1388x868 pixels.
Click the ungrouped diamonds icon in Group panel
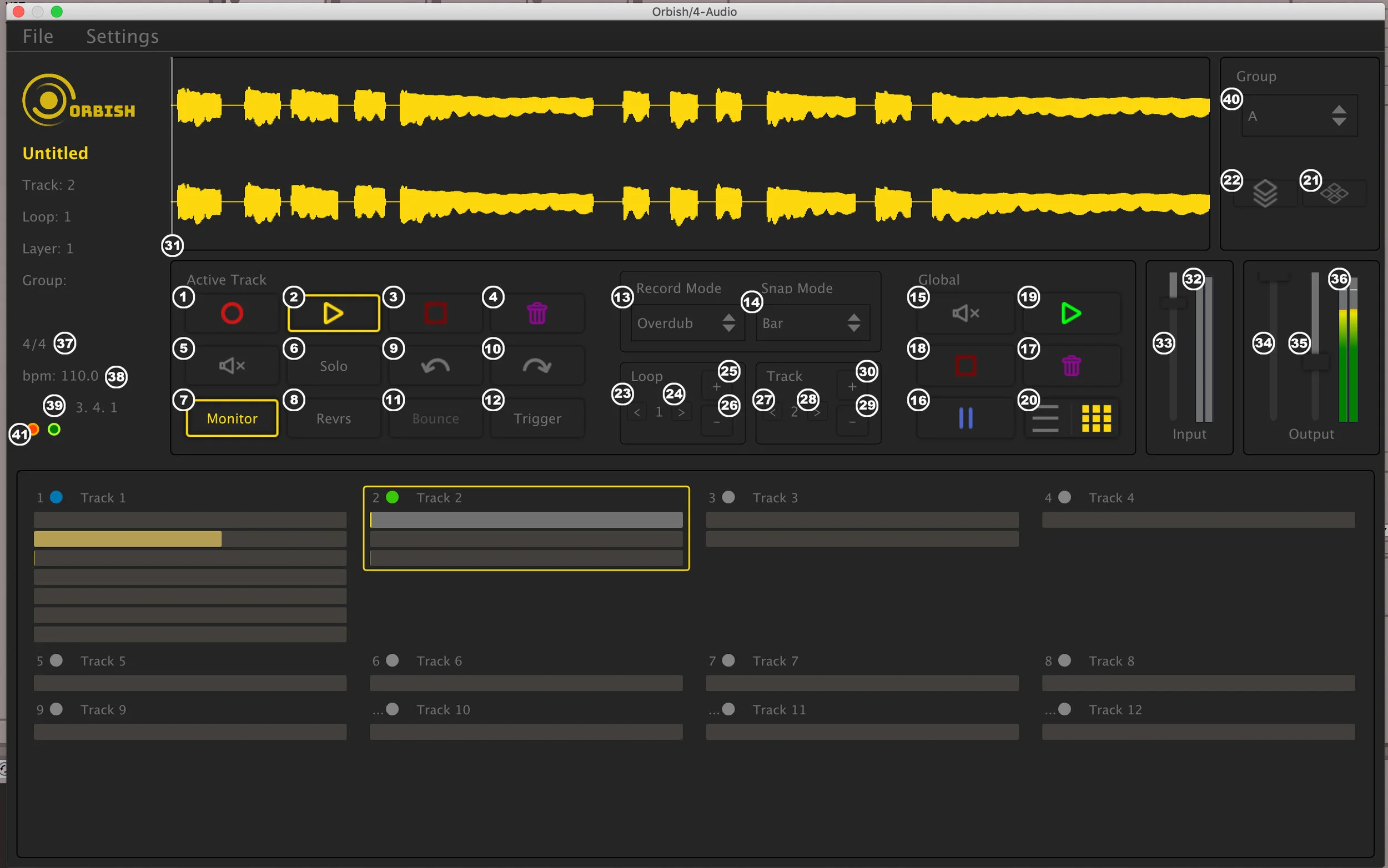point(1334,194)
